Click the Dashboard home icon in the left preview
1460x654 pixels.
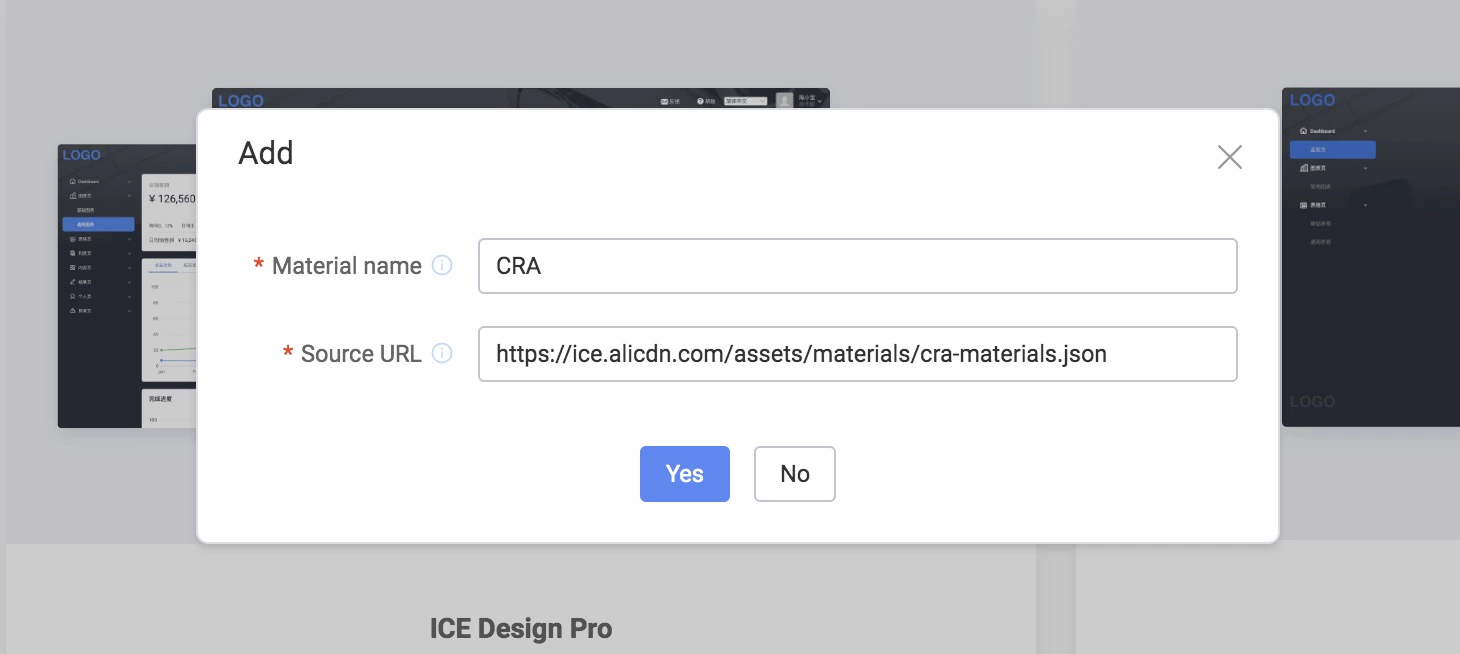72,181
